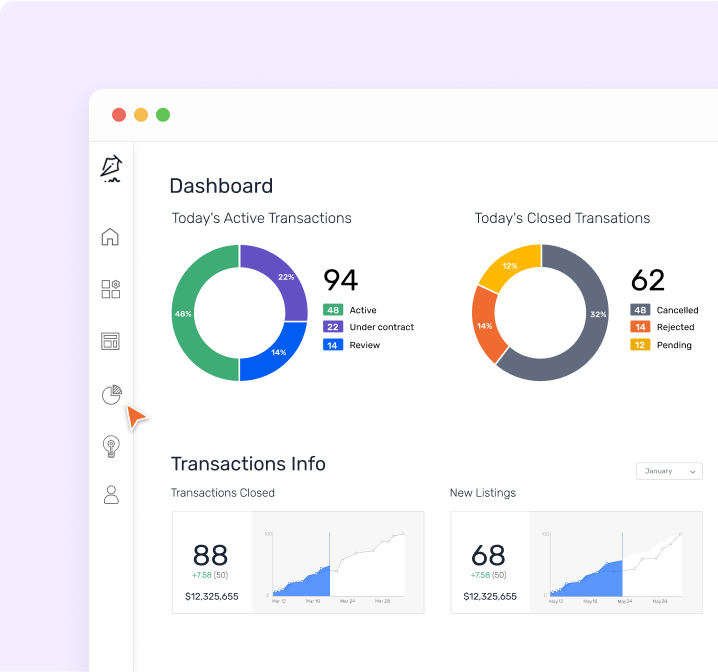Click the green macOS maximize window button
718x672 pixels.
coord(163,115)
